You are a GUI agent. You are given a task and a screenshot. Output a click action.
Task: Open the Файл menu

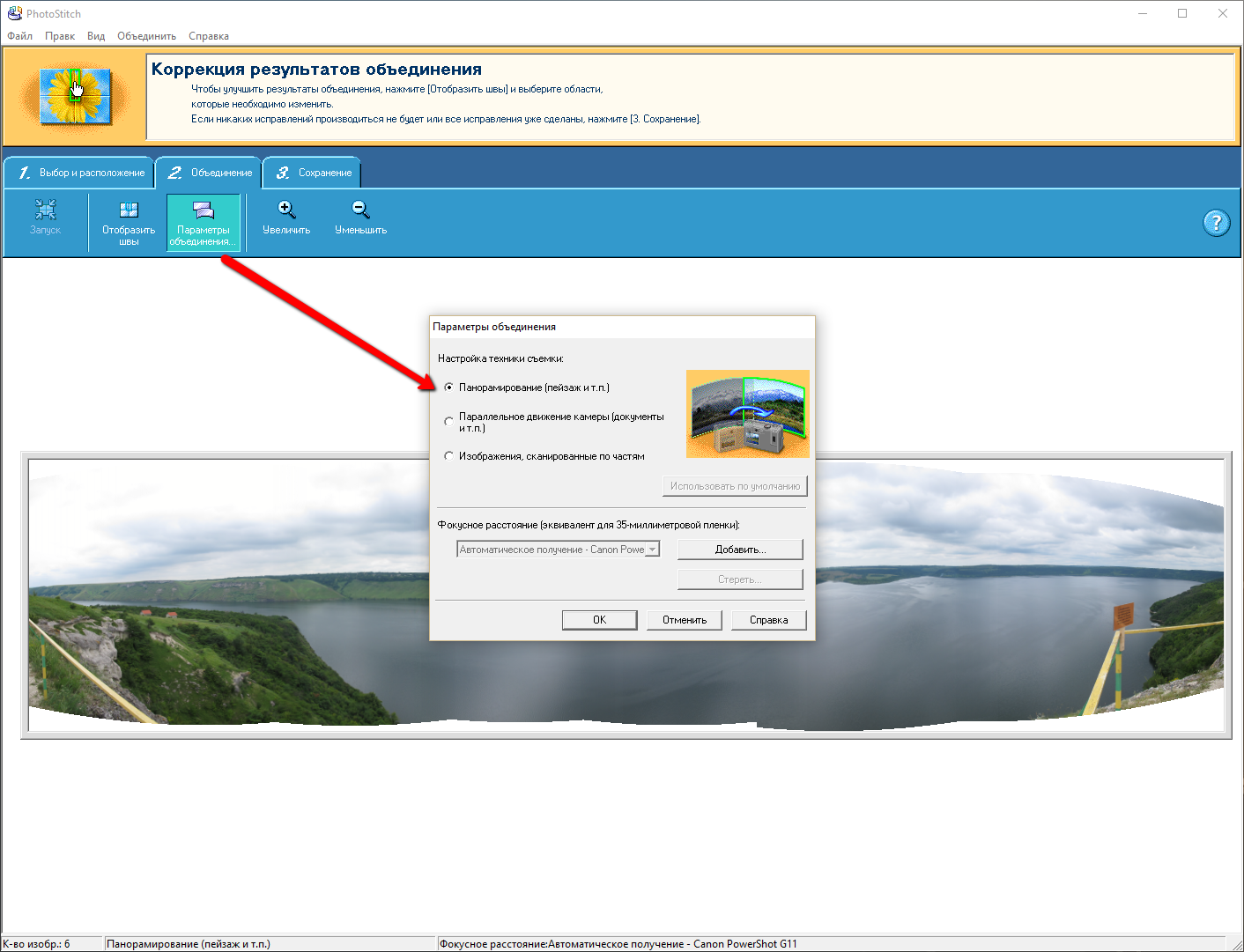[19, 36]
